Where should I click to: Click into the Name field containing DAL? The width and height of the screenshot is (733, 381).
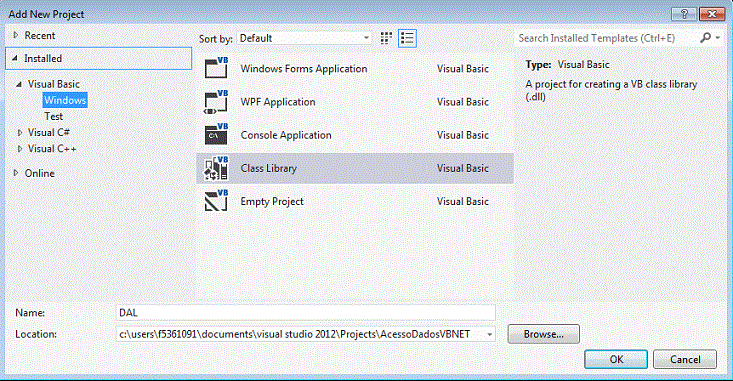(x=306, y=313)
